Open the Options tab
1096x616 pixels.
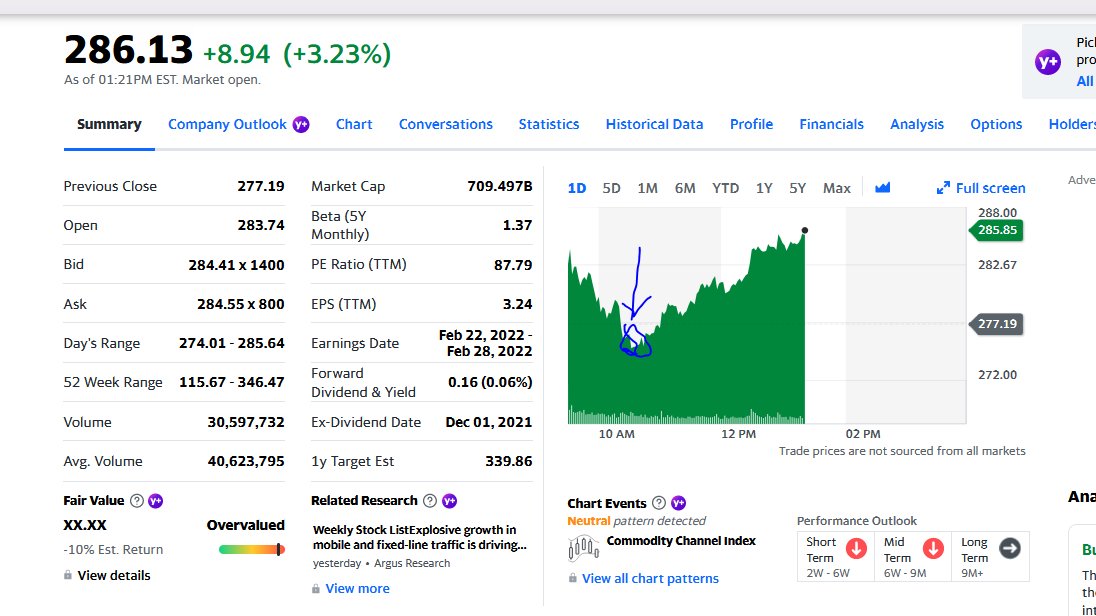tap(996, 124)
